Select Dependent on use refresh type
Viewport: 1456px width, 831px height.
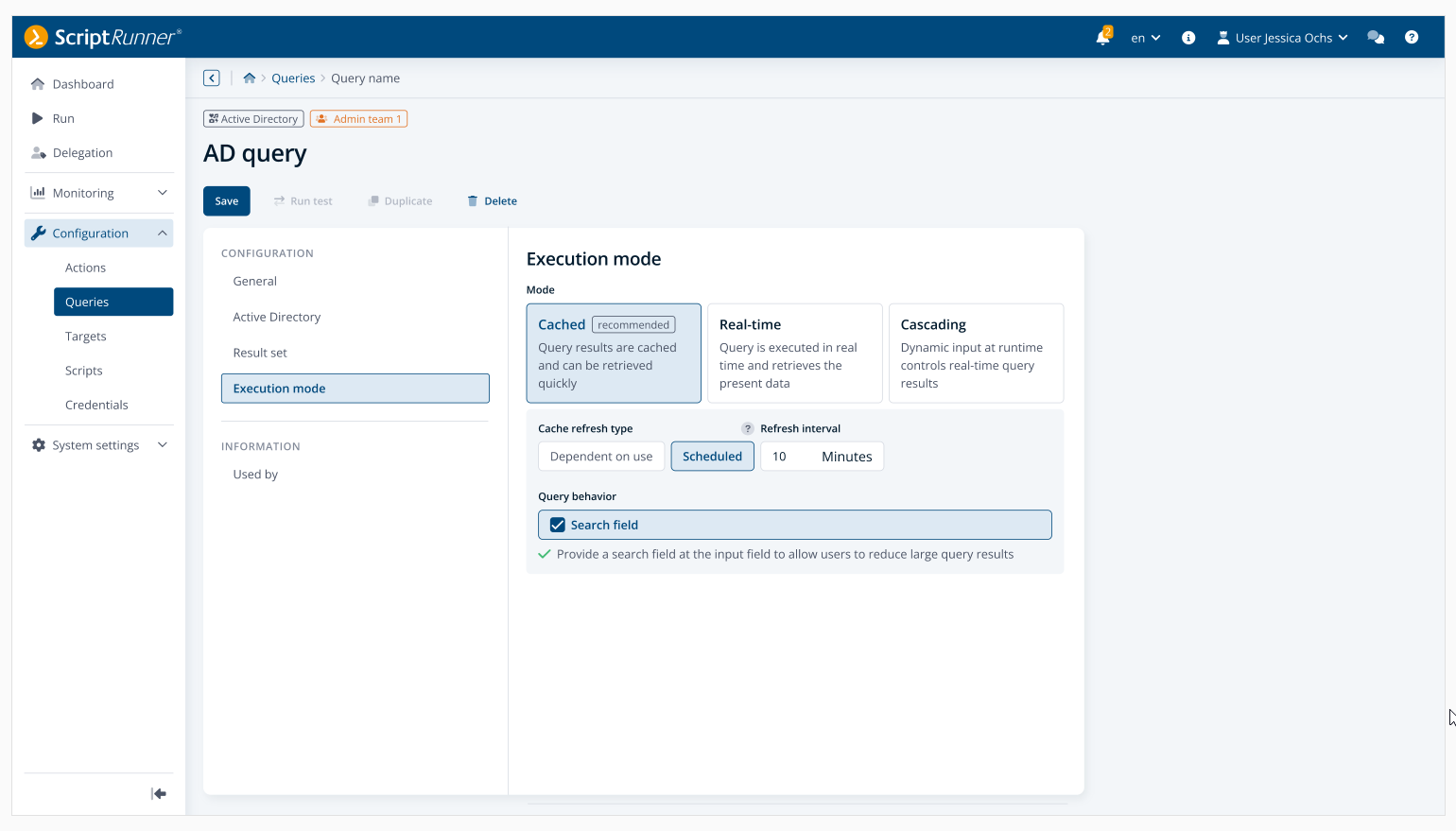[x=601, y=457]
